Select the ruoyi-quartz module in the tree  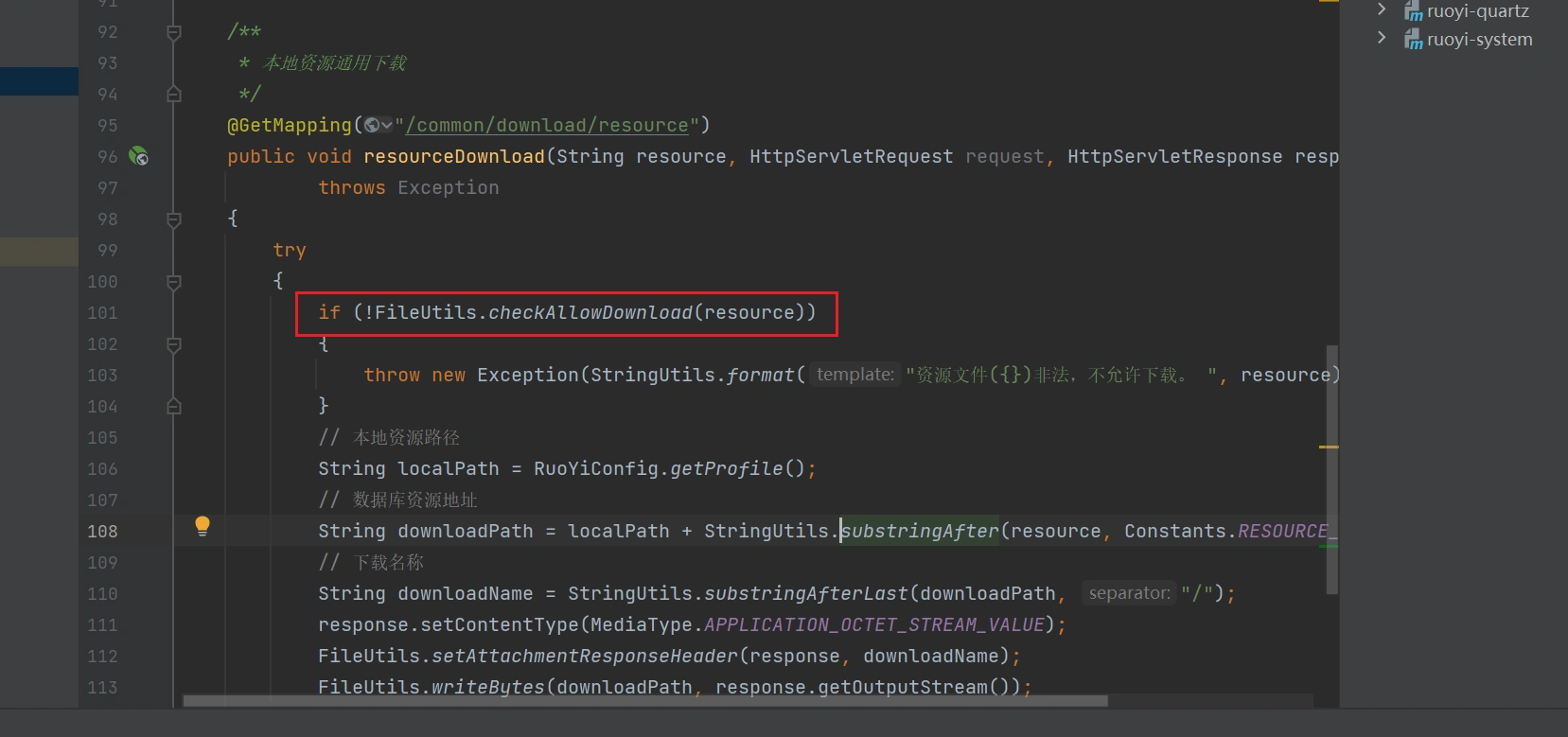pyautogui.click(x=1477, y=11)
